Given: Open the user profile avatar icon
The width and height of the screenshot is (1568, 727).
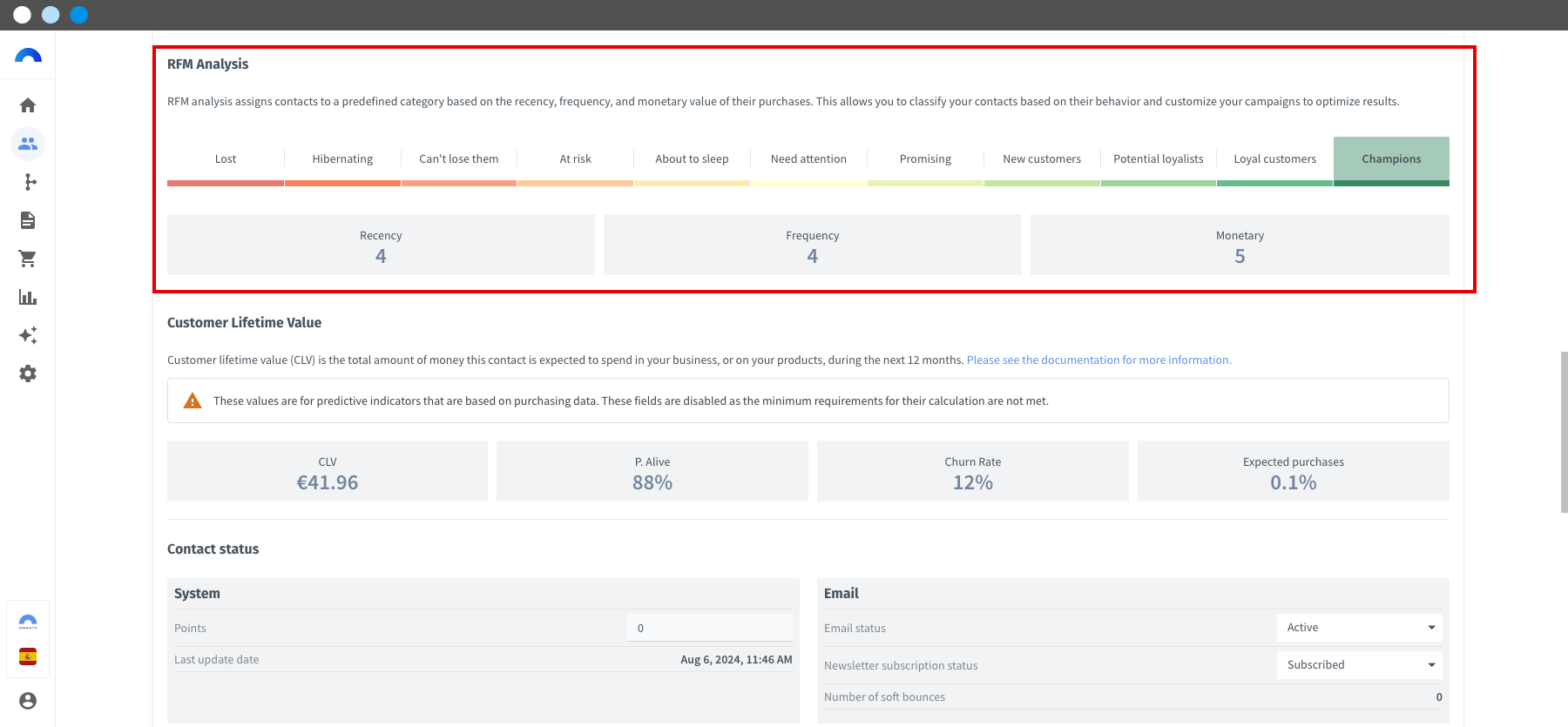Looking at the screenshot, I should [28, 701].
